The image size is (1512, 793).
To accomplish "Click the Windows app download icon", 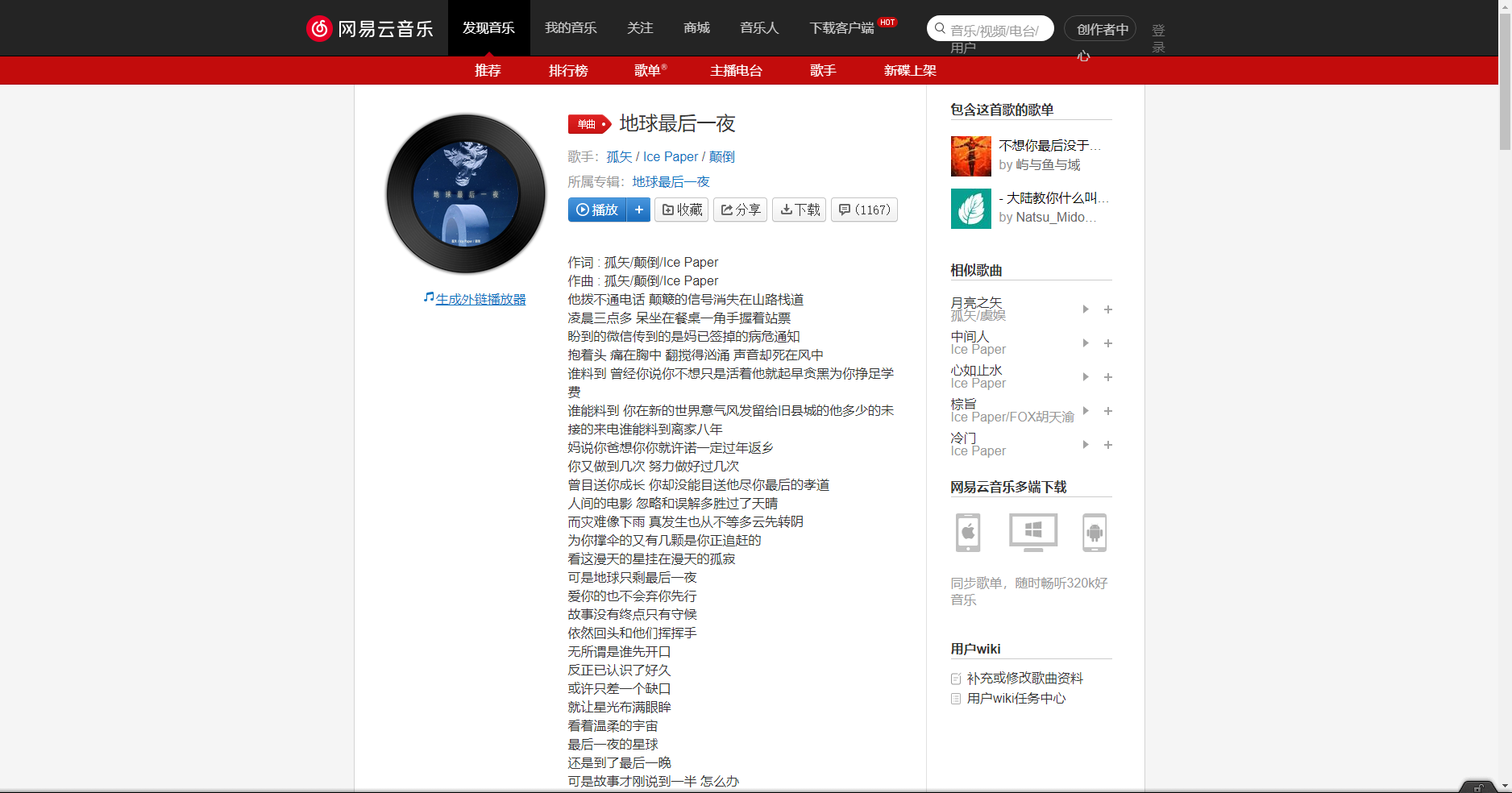I will (x=1032, y=533).
